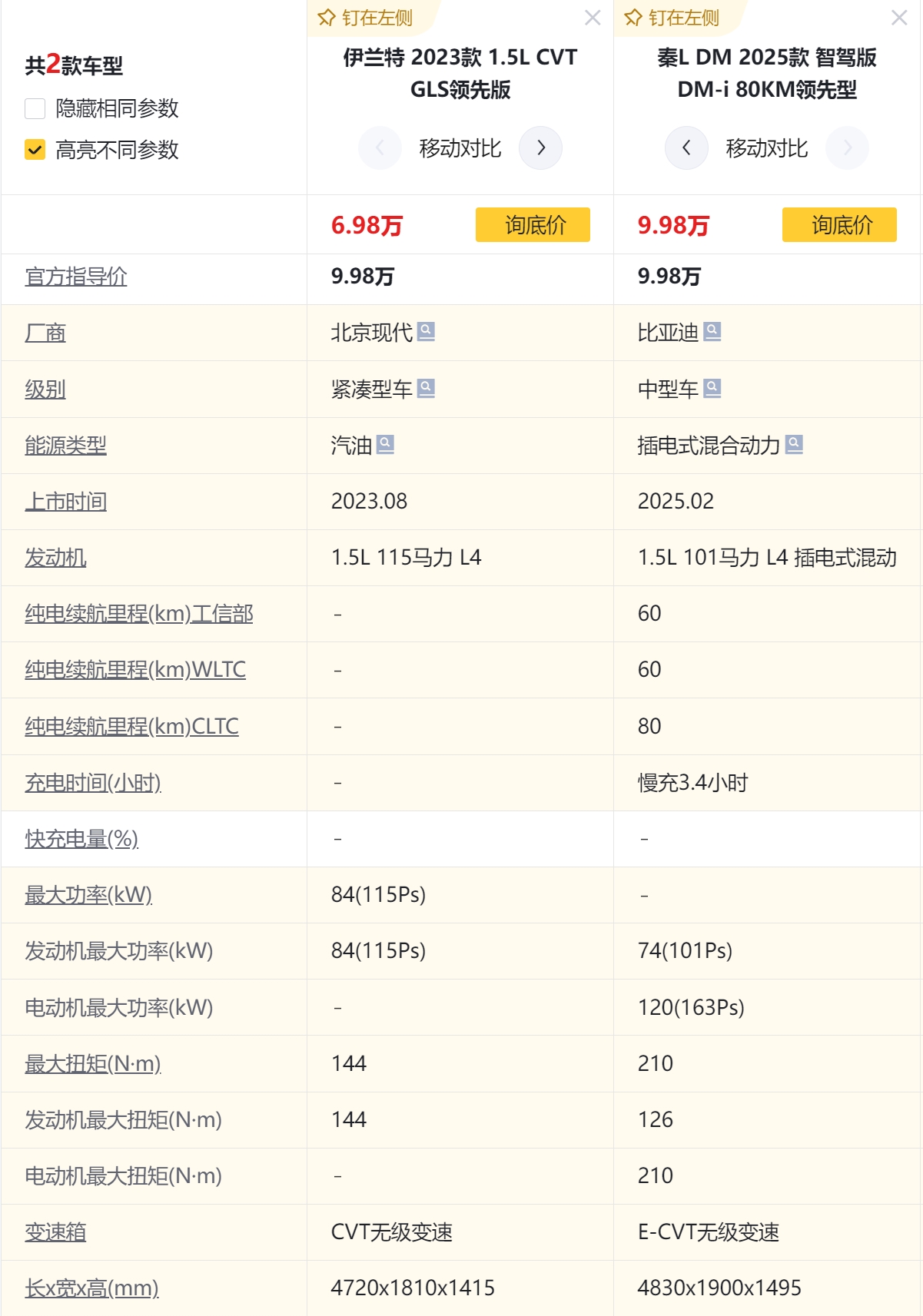This screenshot has height=1316, width=923.
Task: Select the 发动机最大功率(kW) row label
Action: (x=119, y=951)
